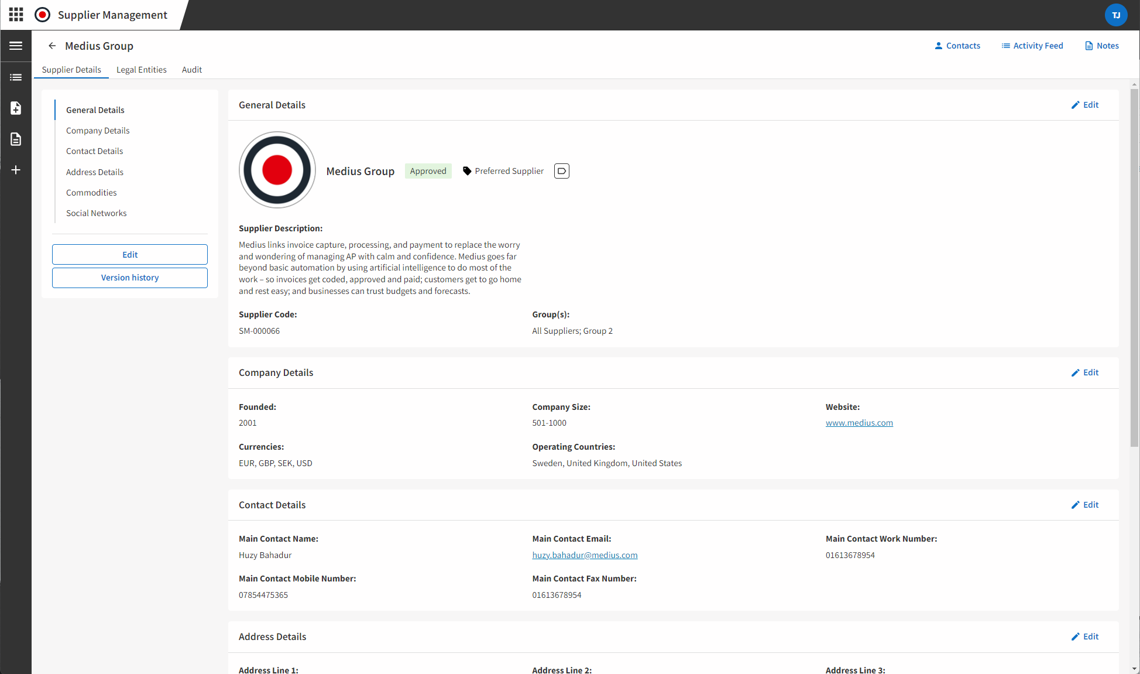Open the document page sidebar icon
The width and height of the screenshot is (1140, 674).
click(16, 139)
